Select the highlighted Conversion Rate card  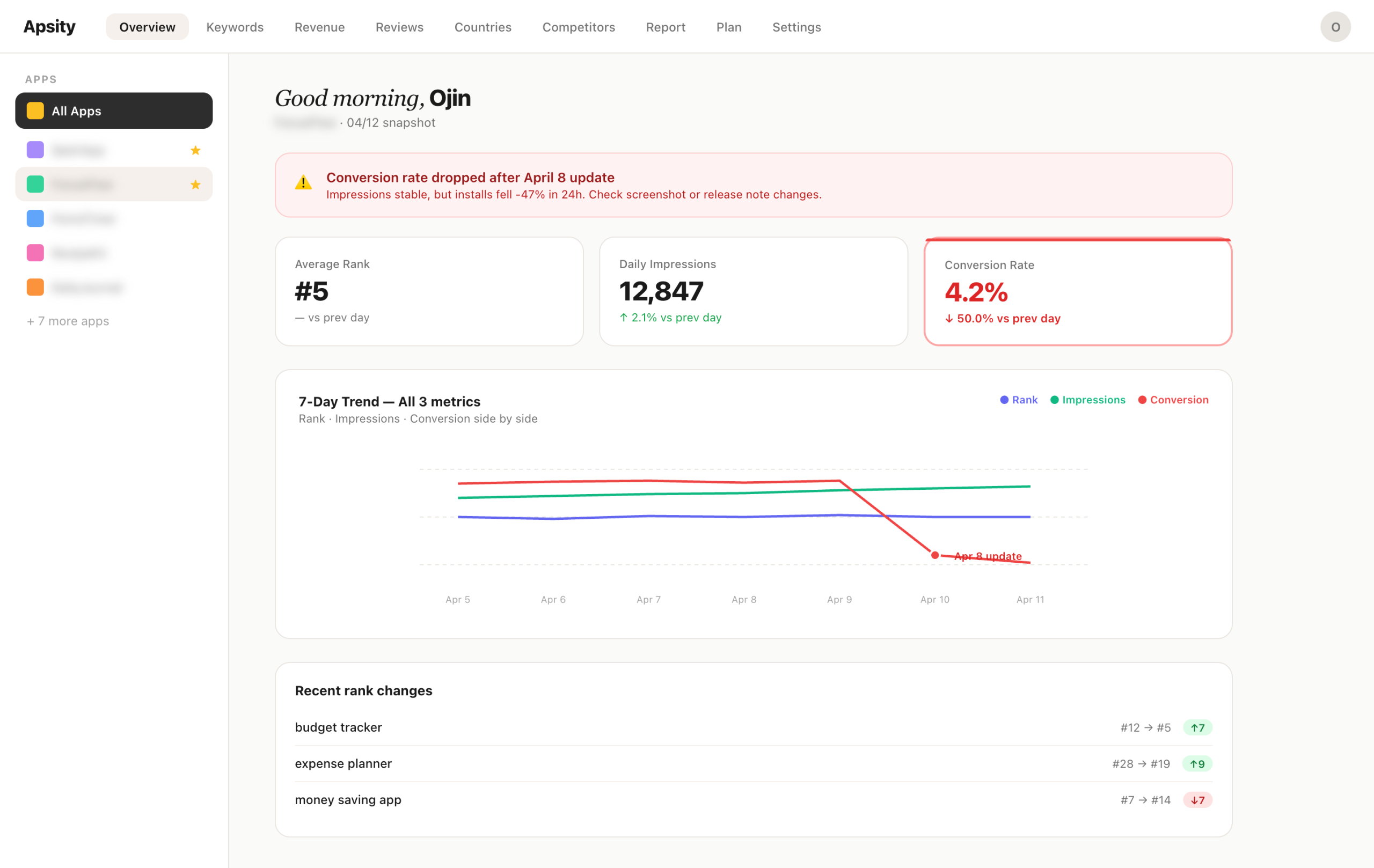click(x=1077, y=292)
